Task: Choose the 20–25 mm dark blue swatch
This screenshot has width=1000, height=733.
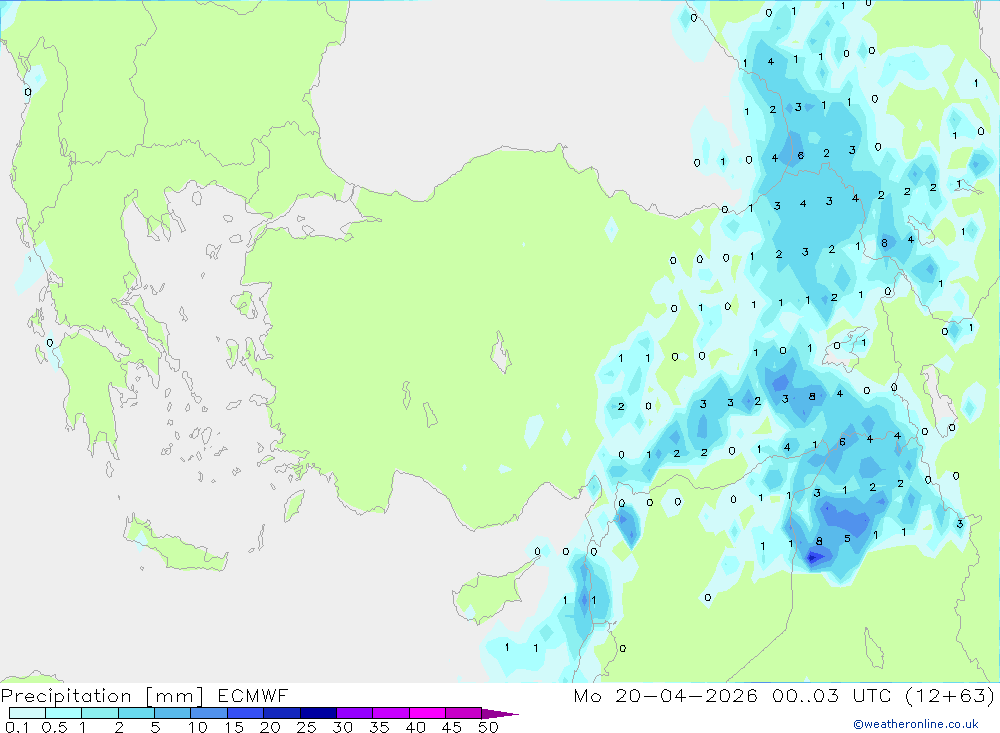Action: click(x=281, y=713)
